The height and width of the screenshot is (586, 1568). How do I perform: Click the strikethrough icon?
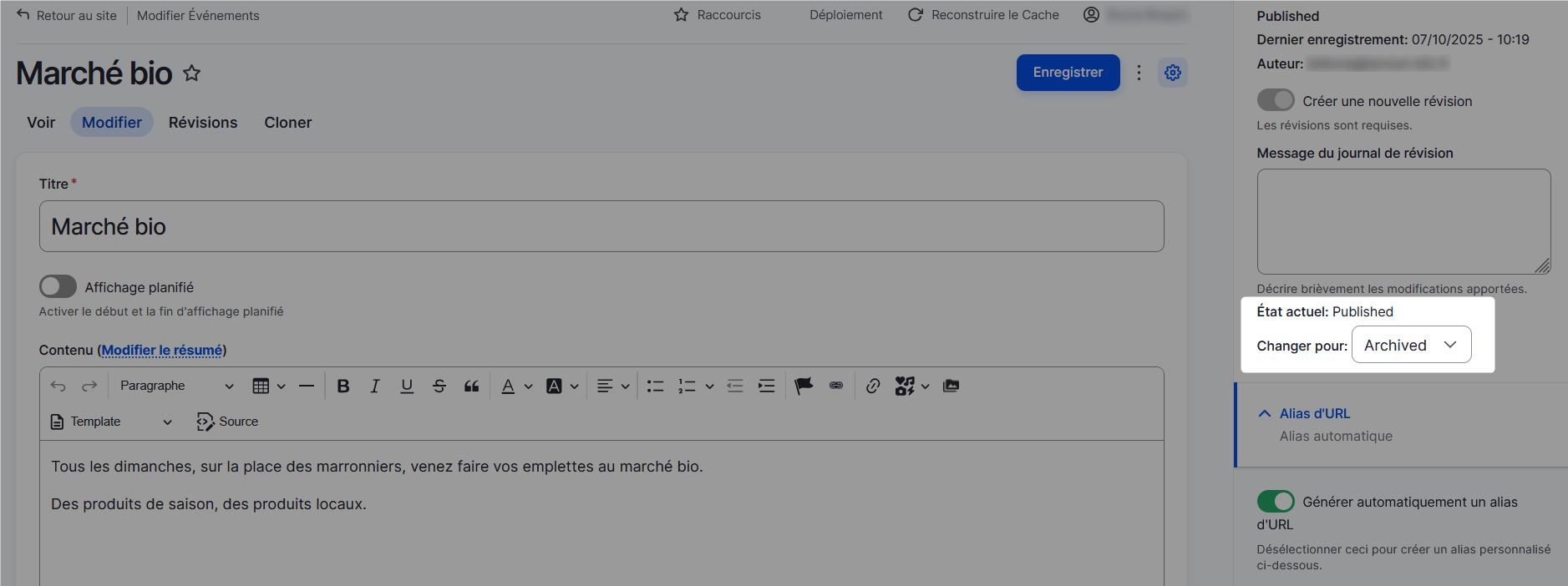[439, 386]
